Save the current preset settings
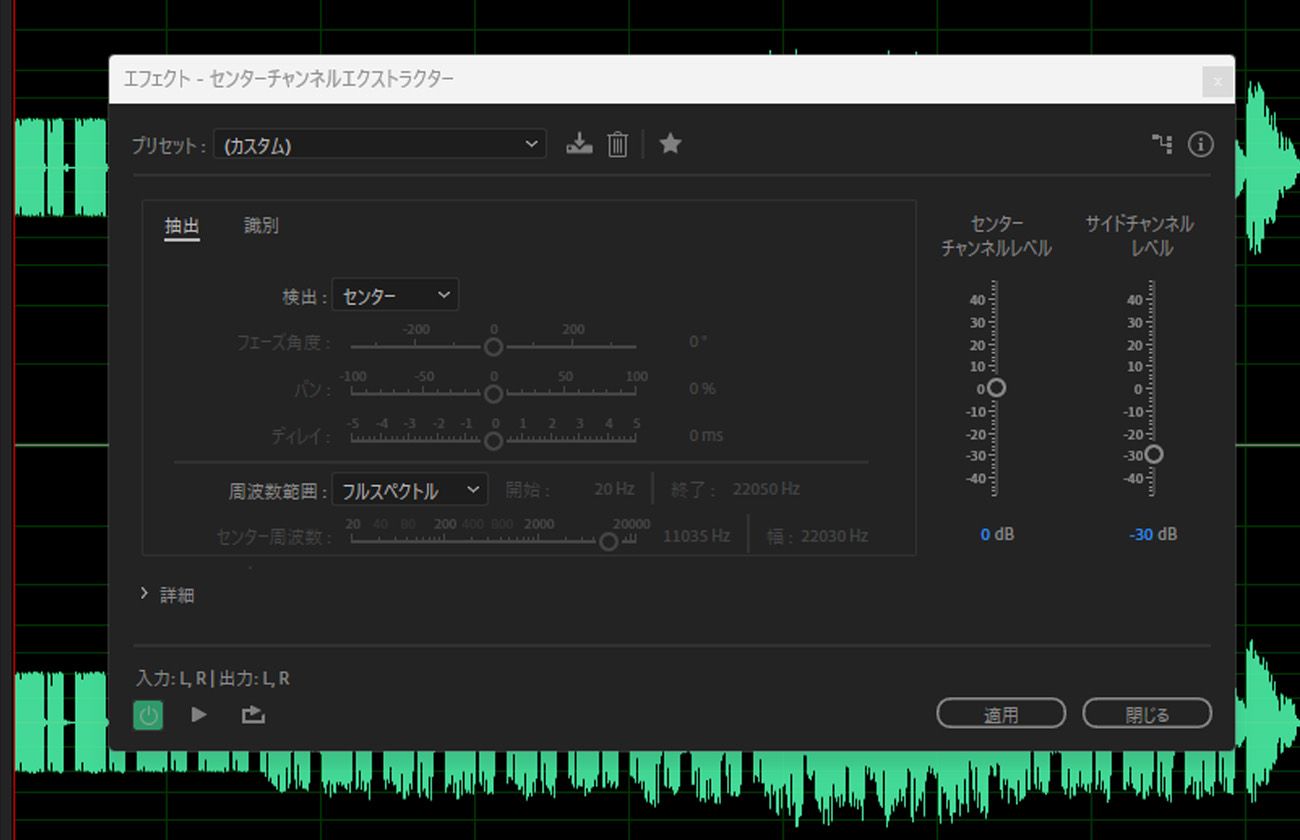Viewport: 1300px width, 840px height. point(579,143)
